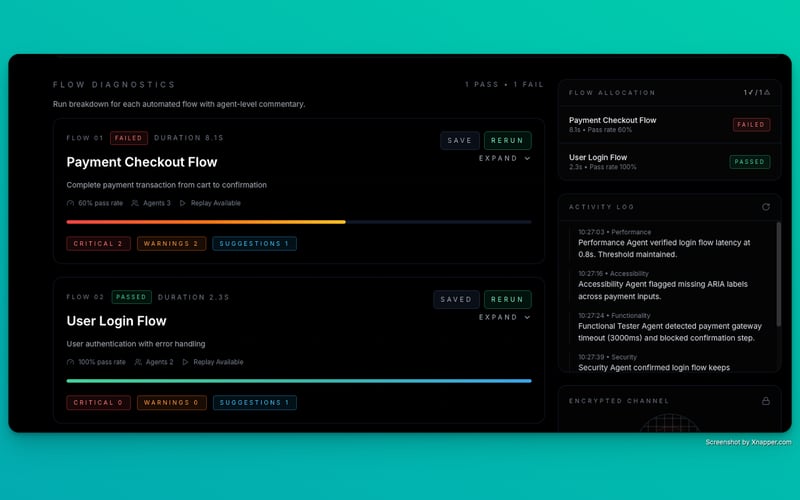800x500 pixels.
Task: Click the Encrypted Channel lock icon
Action: (765, 401)
